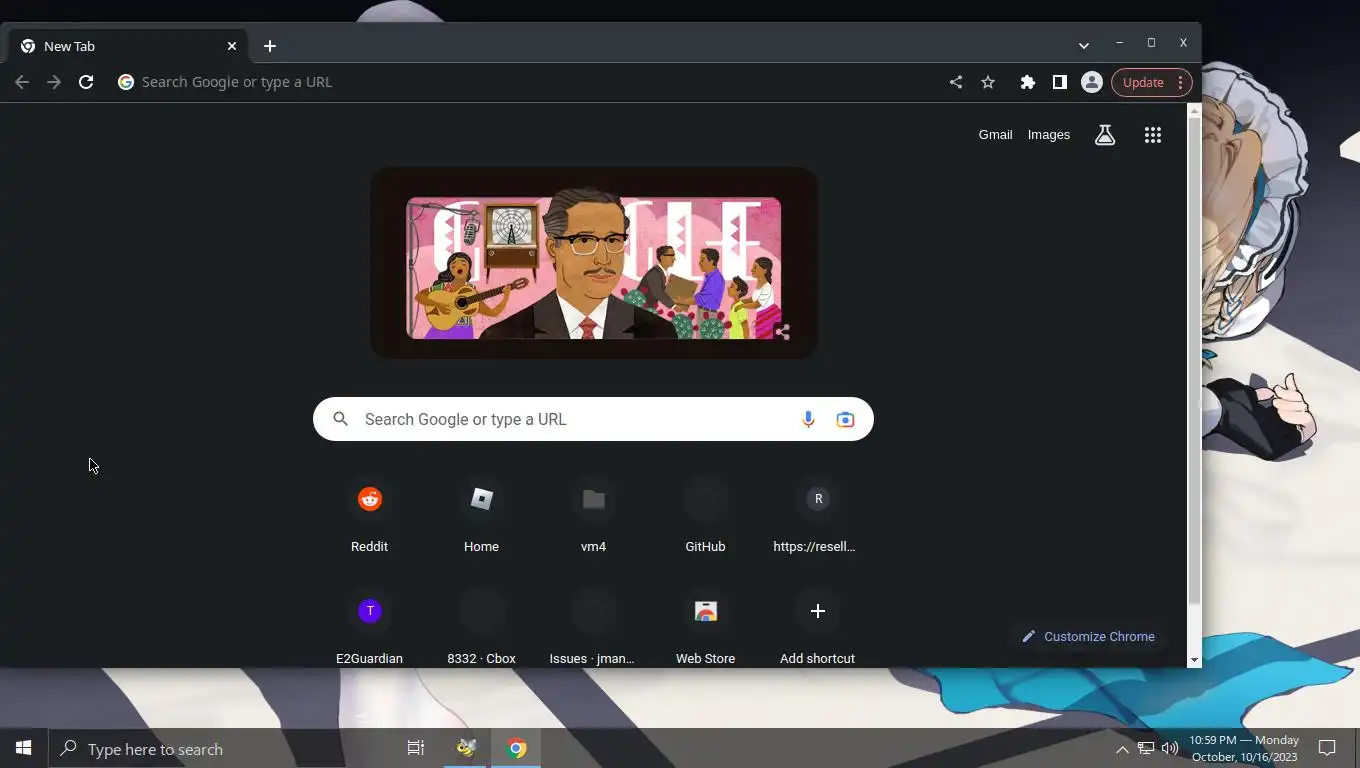Open the Issues · jman... shortcut
1360x768 pixels.
coord(593,628)
